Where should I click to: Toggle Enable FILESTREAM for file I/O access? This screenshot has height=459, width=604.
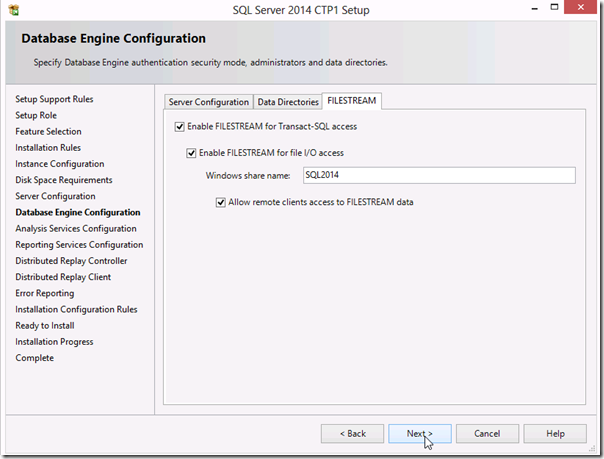pyautogui.click(x=191, y=153)
